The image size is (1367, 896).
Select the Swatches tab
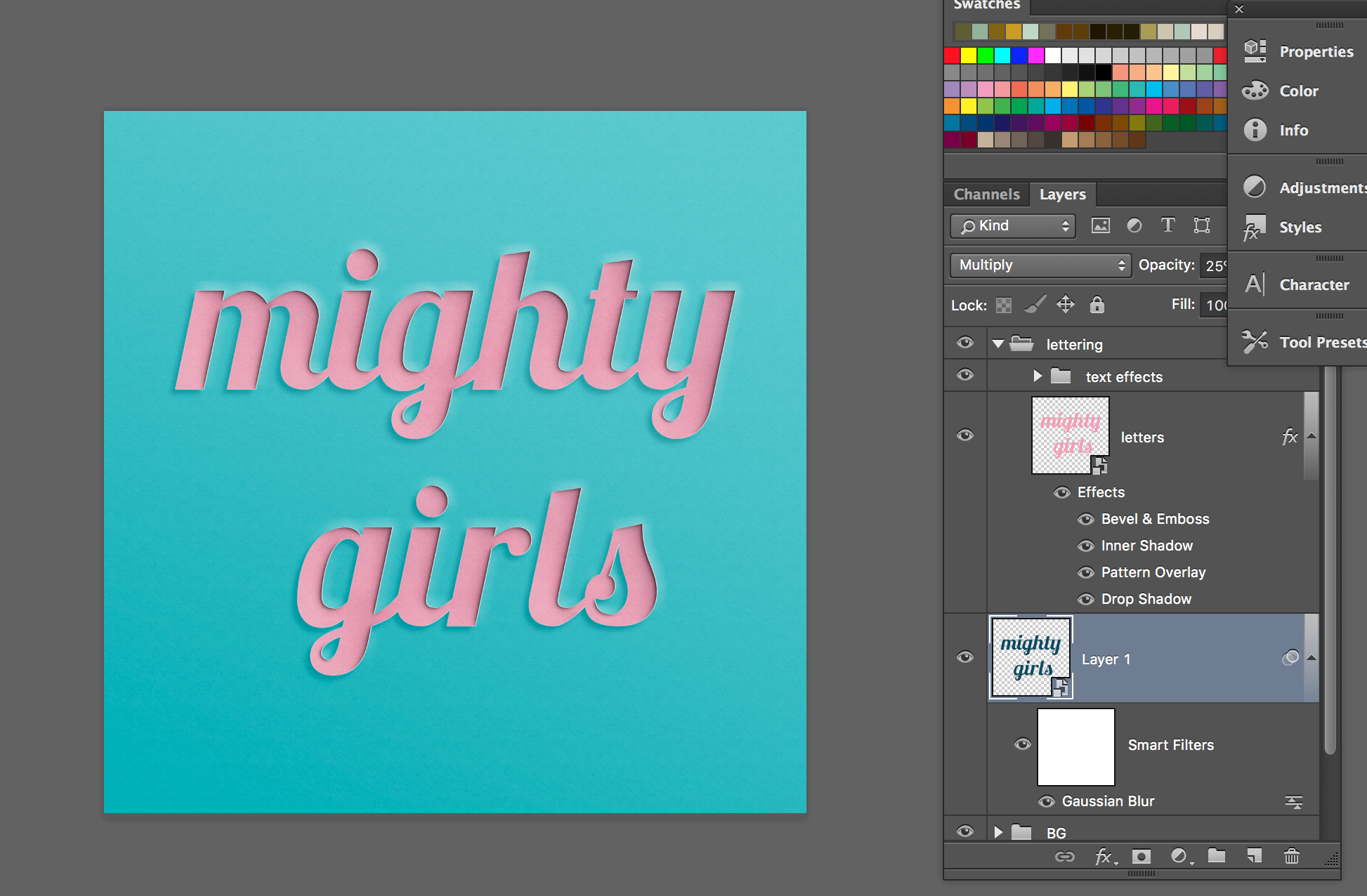[986, 5]
